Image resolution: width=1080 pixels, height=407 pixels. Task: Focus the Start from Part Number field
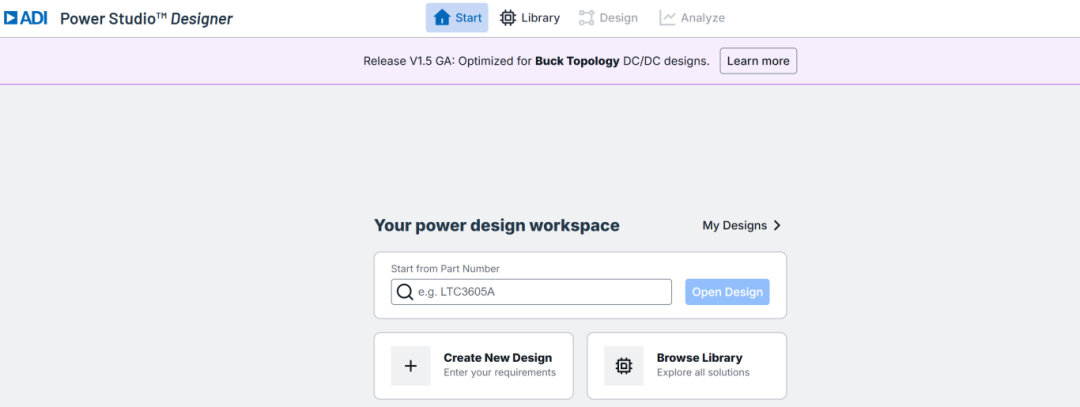click(x=531, y=292)
